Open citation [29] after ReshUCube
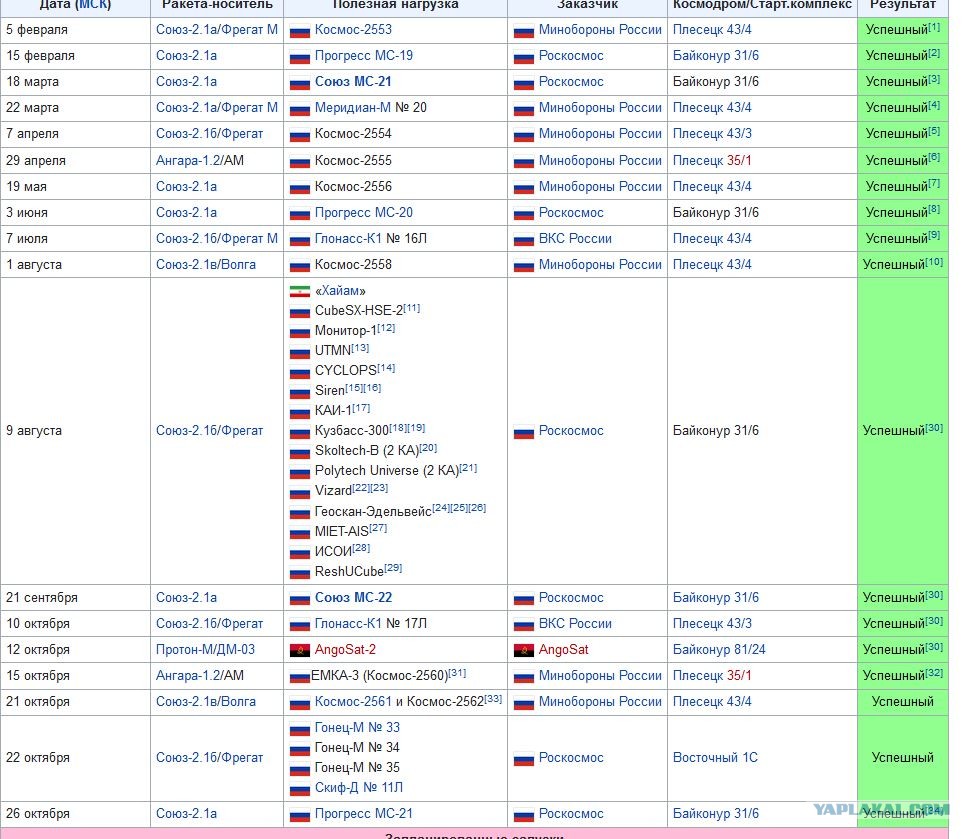The image size is (976, 839). click(x=393, y=568)
